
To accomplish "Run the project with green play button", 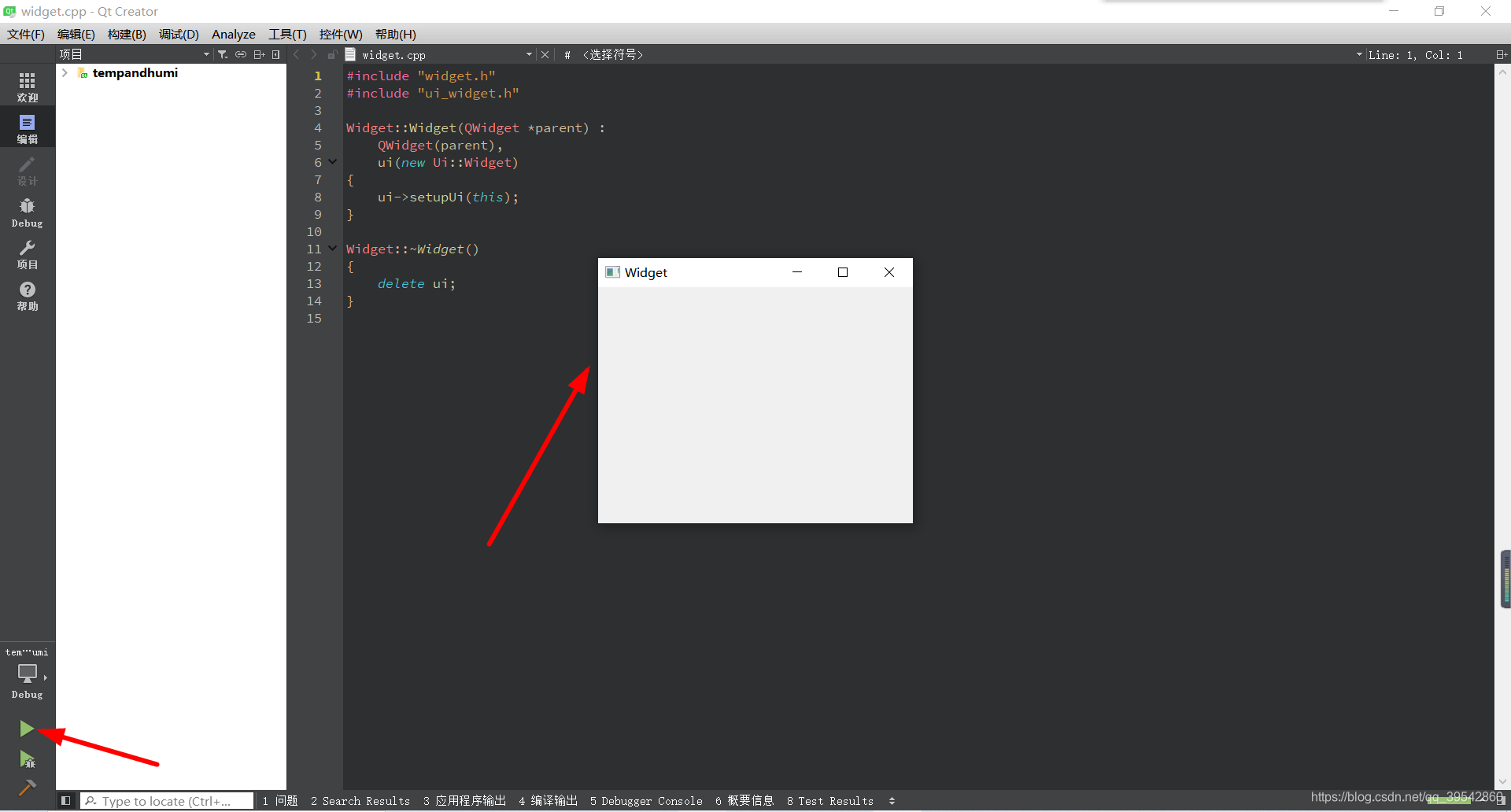I will [27, 729].
